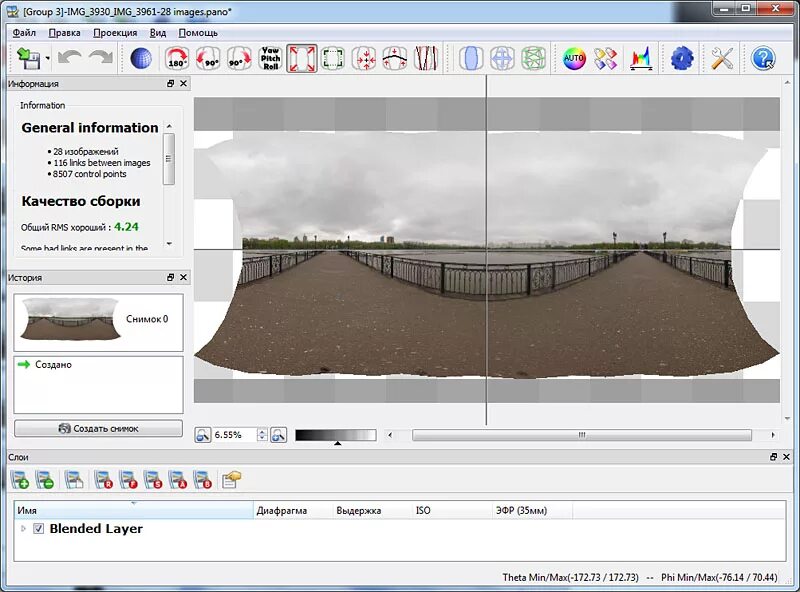
Task: Click the Information panel scroll-down arrow
Action: pyautogui.click(x=169, y=244)
